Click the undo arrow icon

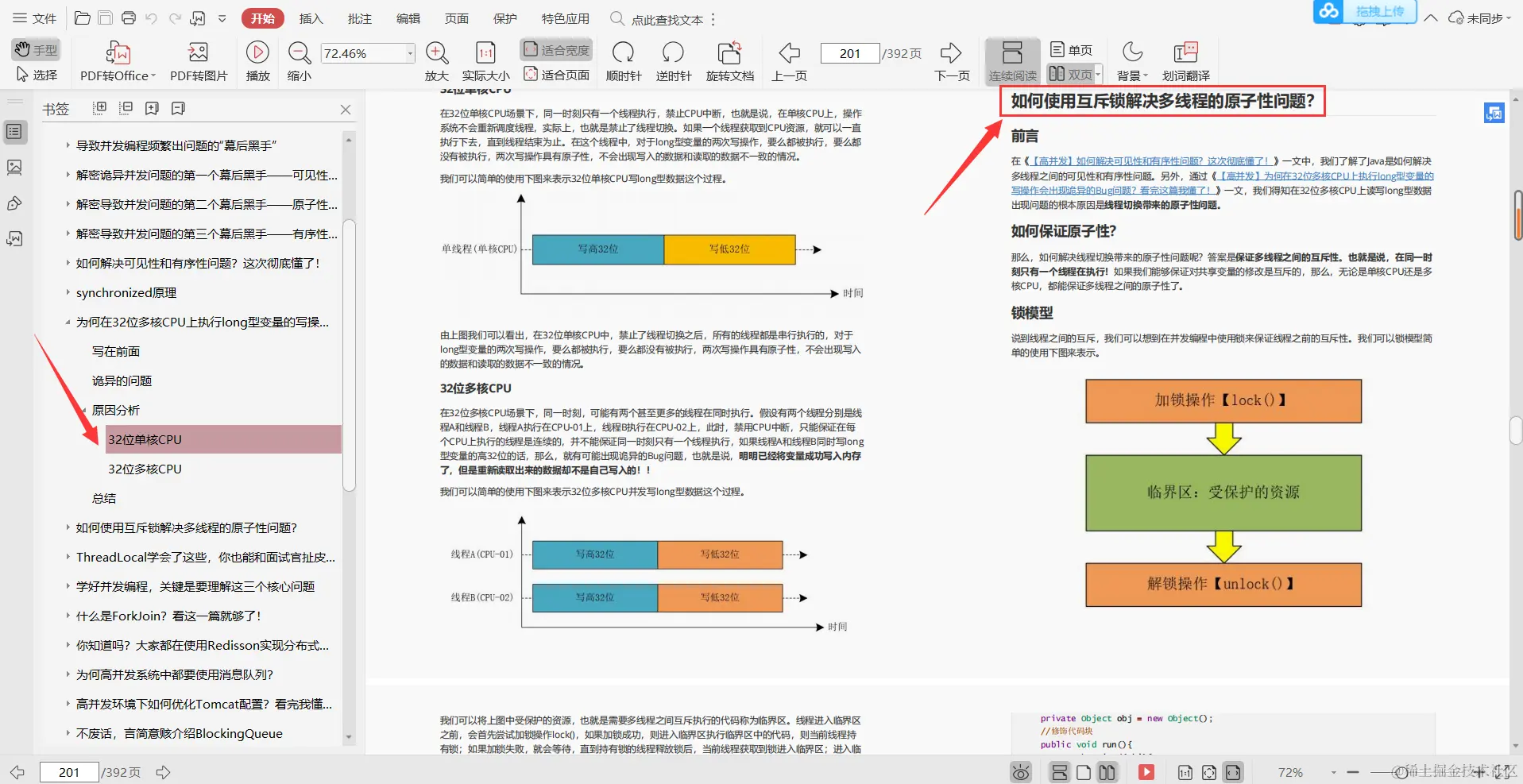(151, 17)
